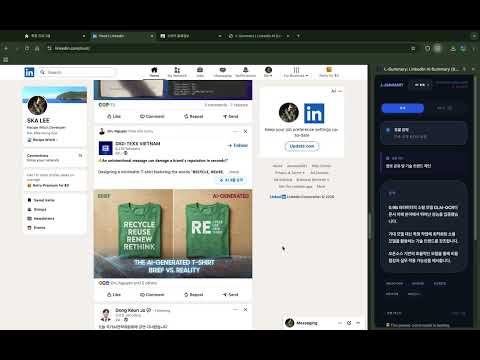This screenshot has width=480, height=360.
Task: Click the LinkedIn search field
Action: [x=78, y=72]
